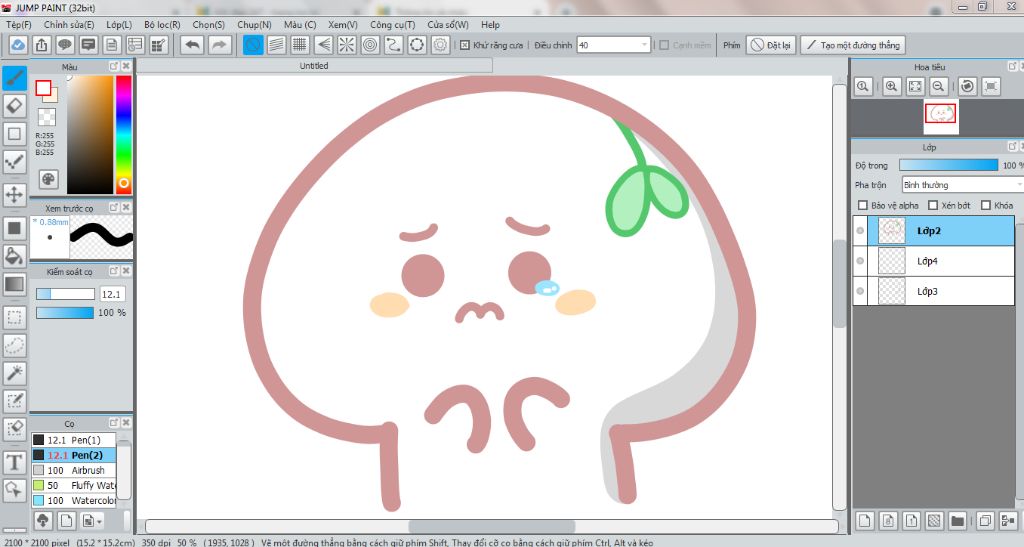1024x547 pixels.
Task: Click the new folder icon in layer panel
Action: (957, 520)
